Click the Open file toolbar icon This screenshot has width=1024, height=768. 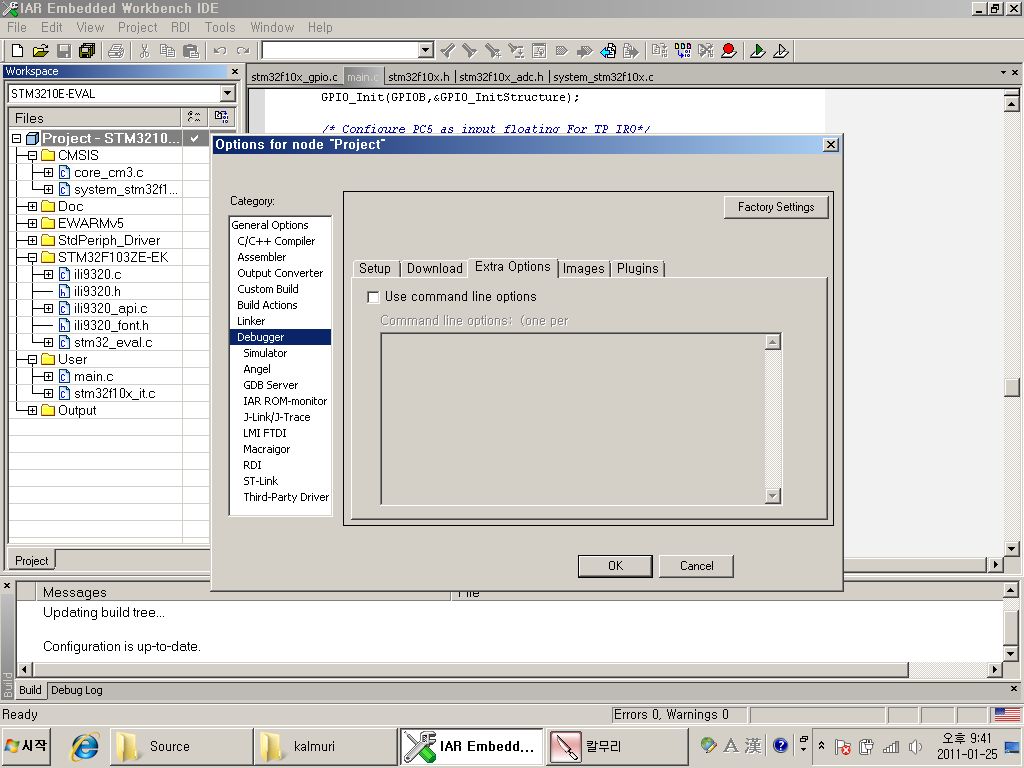click(40, 50)
